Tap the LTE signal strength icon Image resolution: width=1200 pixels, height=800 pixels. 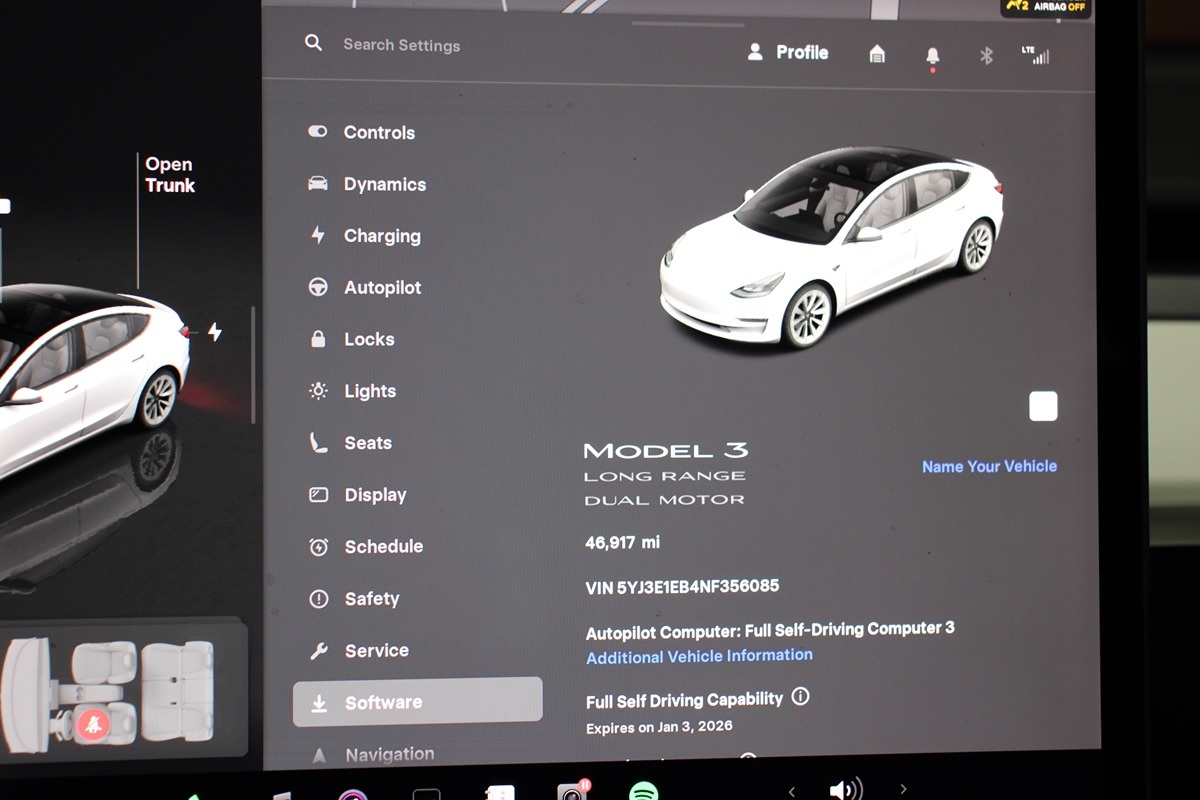click(1036, 55)
